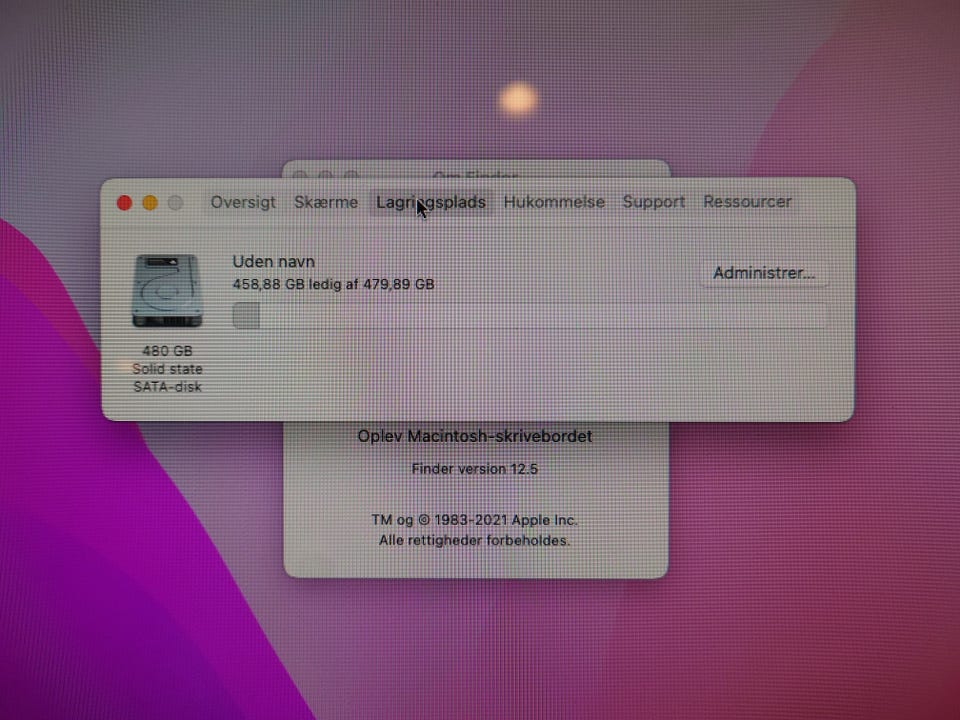This screenshot has height=720, width=960.
Task: Open the Skærme tab
Action: pos(326,202)
